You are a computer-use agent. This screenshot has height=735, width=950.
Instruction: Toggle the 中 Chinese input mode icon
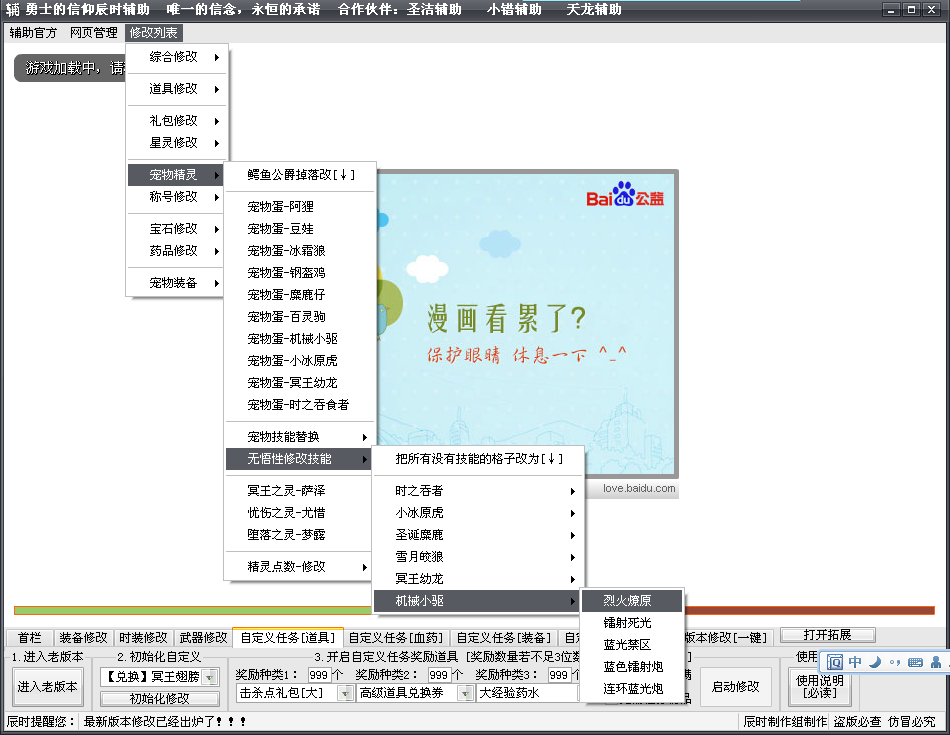[855, 662]
